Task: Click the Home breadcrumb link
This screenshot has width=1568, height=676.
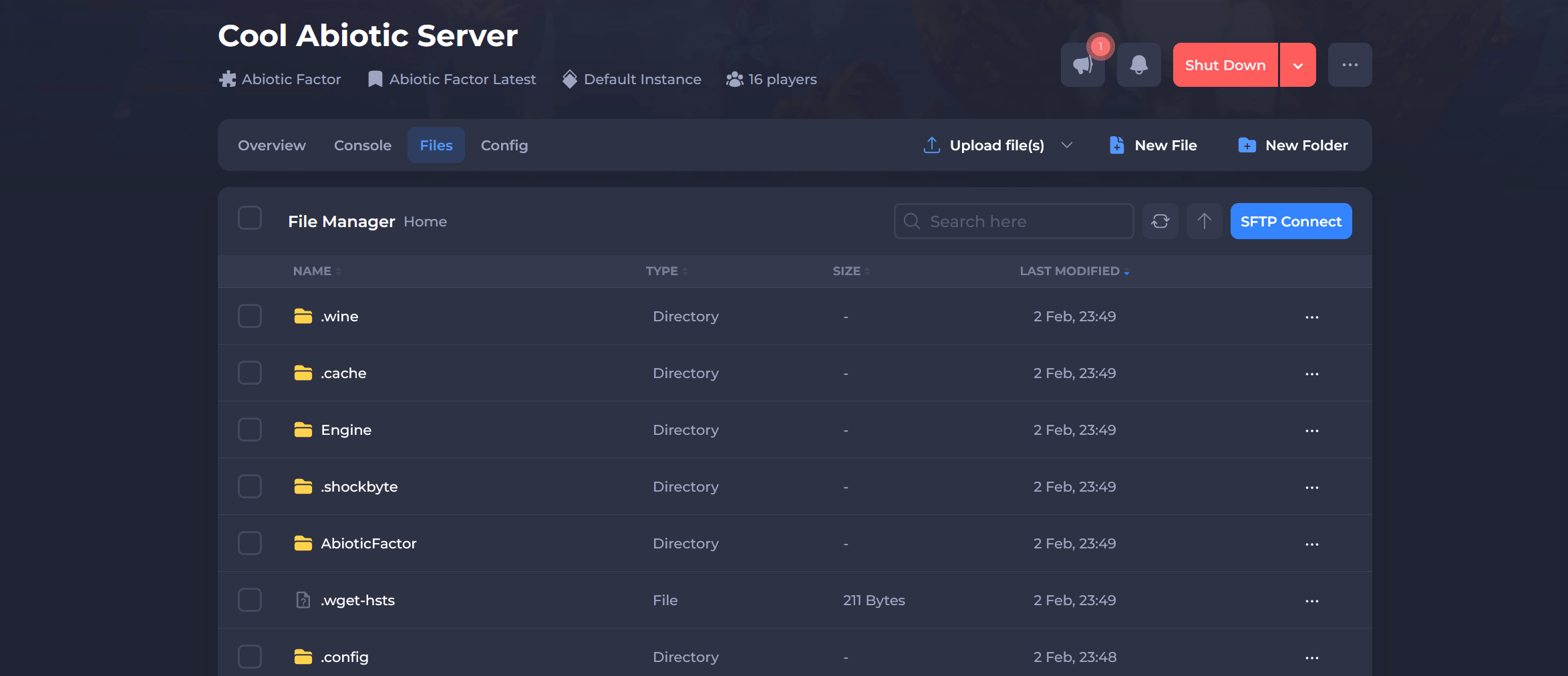Action: 426,222
